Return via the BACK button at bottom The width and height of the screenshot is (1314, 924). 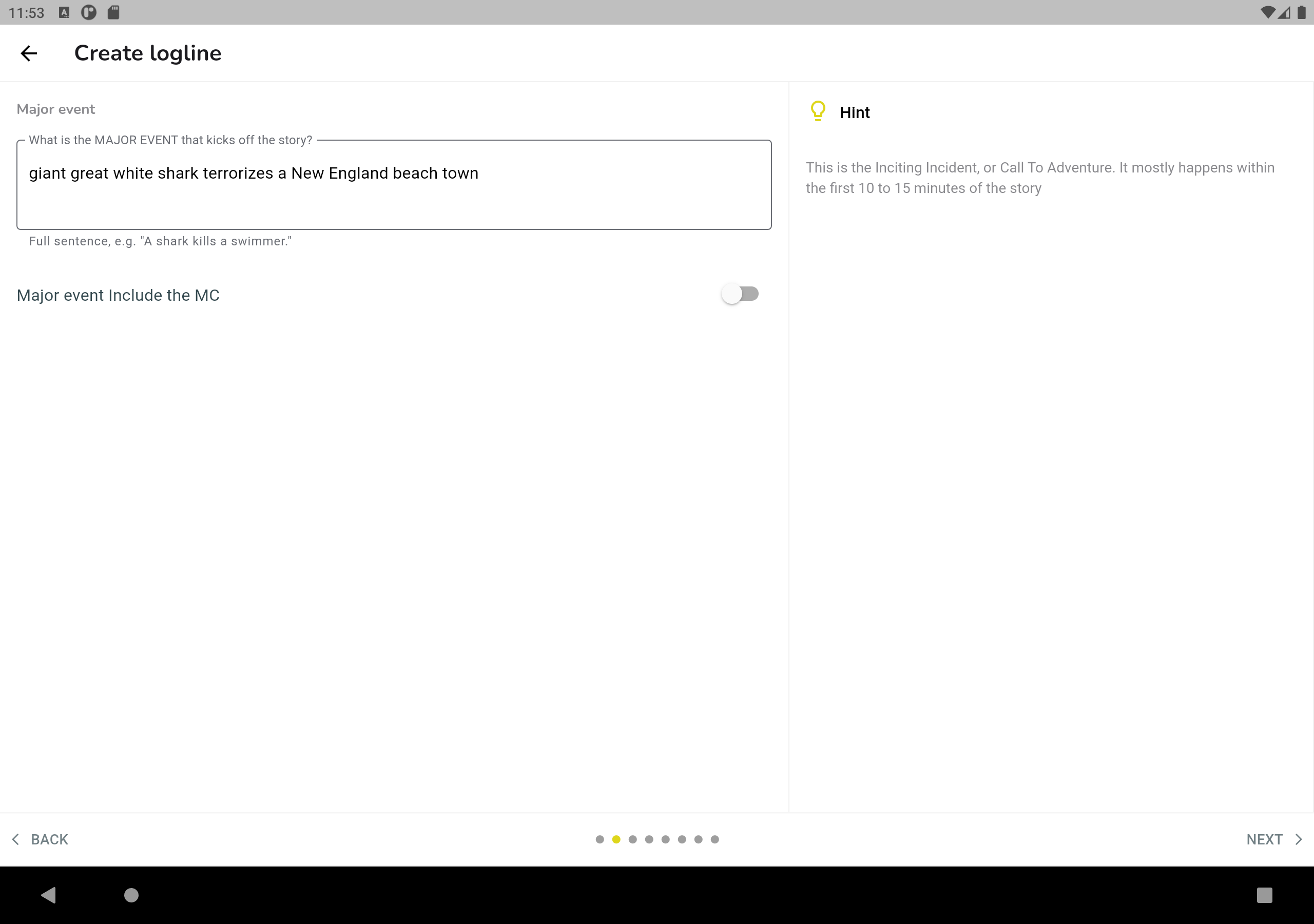point(40,839)
